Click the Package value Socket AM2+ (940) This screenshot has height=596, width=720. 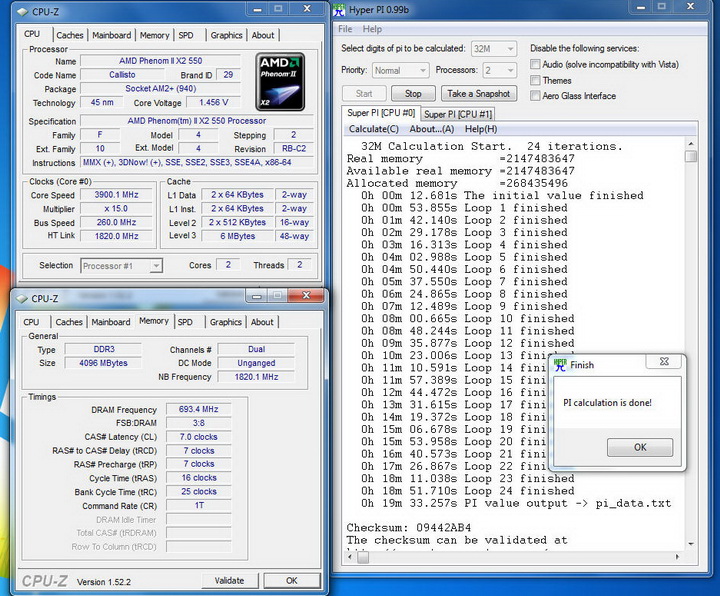tap(161, 89)
